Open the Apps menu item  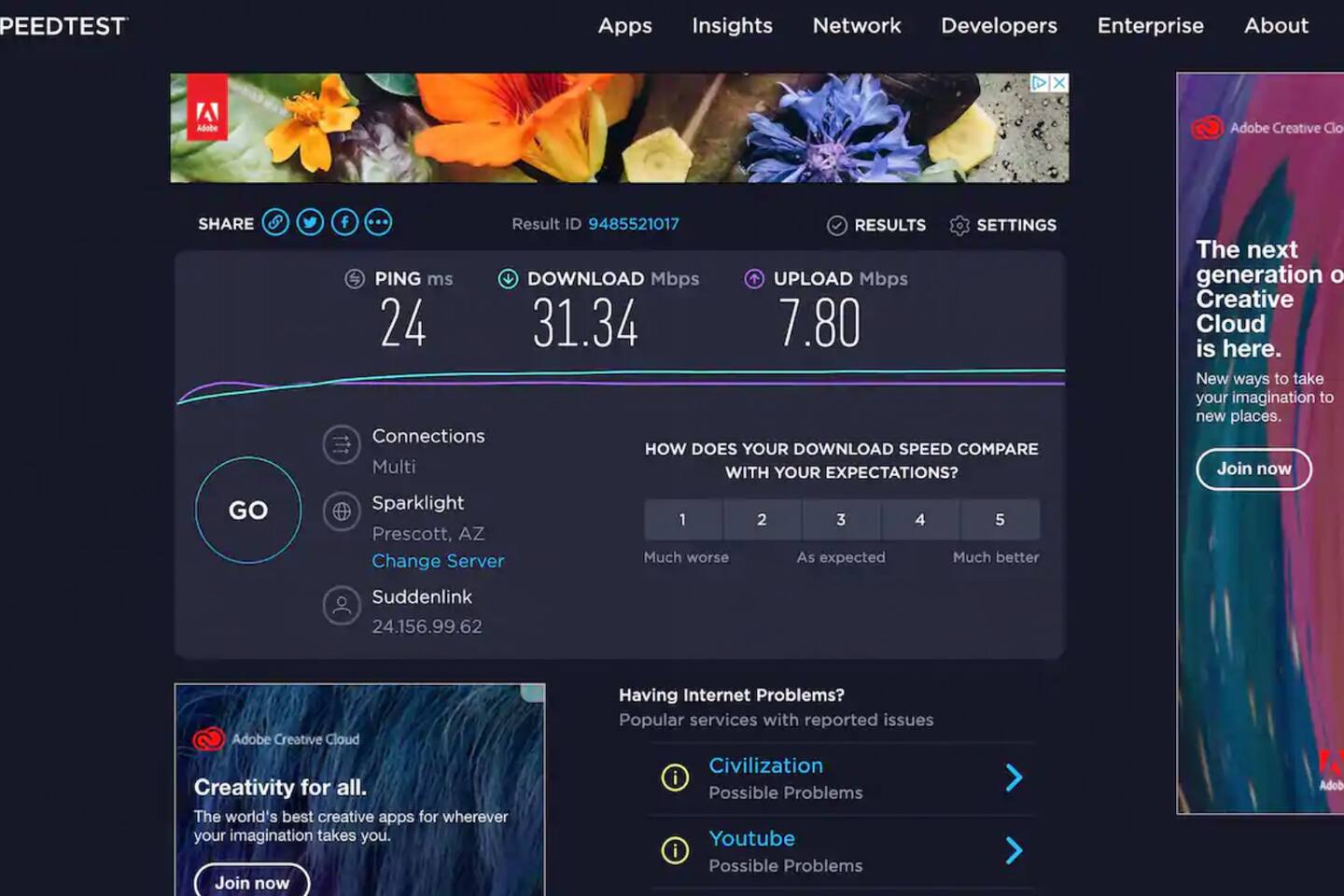624,26
